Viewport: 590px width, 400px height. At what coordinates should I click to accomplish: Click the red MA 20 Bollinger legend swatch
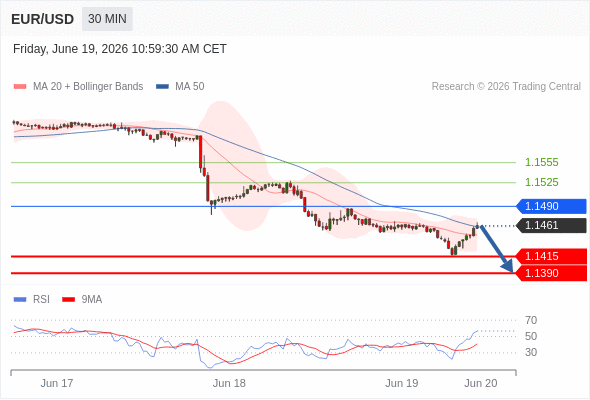[20, 87]
